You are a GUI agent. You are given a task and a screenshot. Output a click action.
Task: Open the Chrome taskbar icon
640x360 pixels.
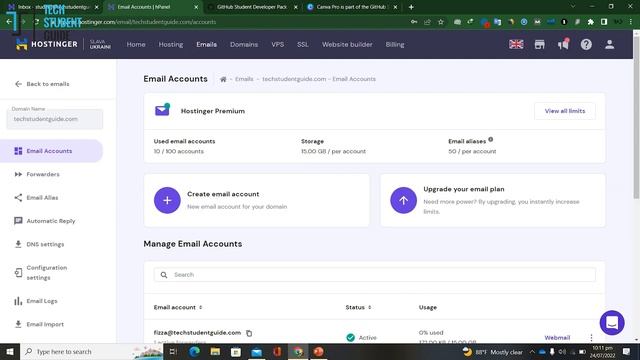(298, 351)
